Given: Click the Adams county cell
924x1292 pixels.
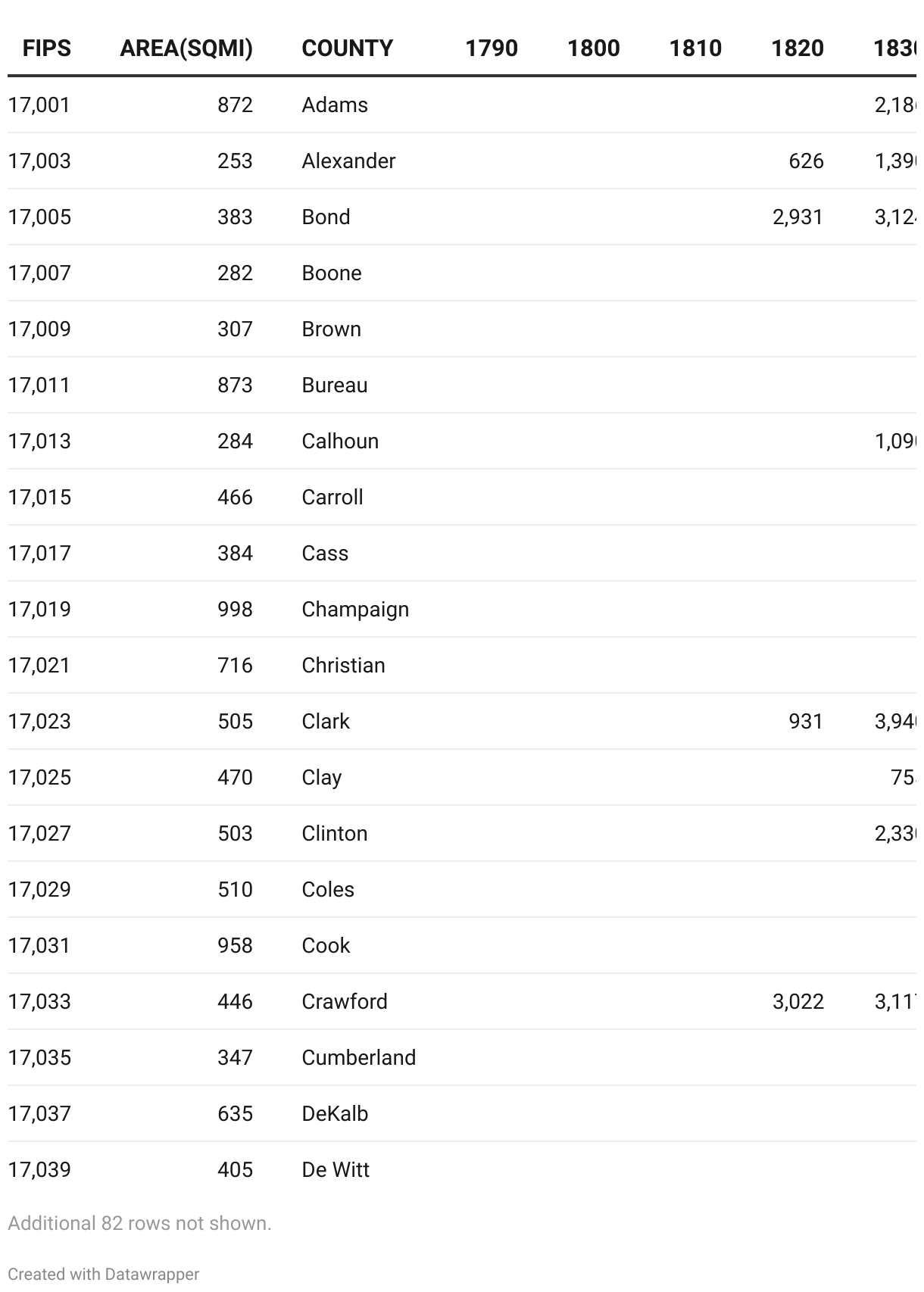Looking at the screenshot, I should pos(335,105).
